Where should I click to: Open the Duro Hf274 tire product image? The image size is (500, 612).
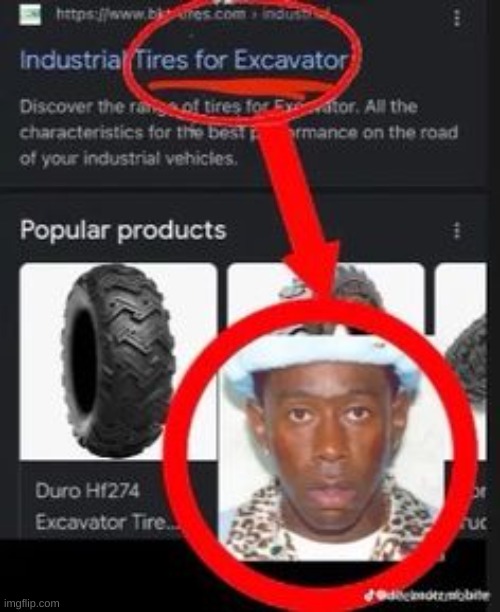point(118,361)
